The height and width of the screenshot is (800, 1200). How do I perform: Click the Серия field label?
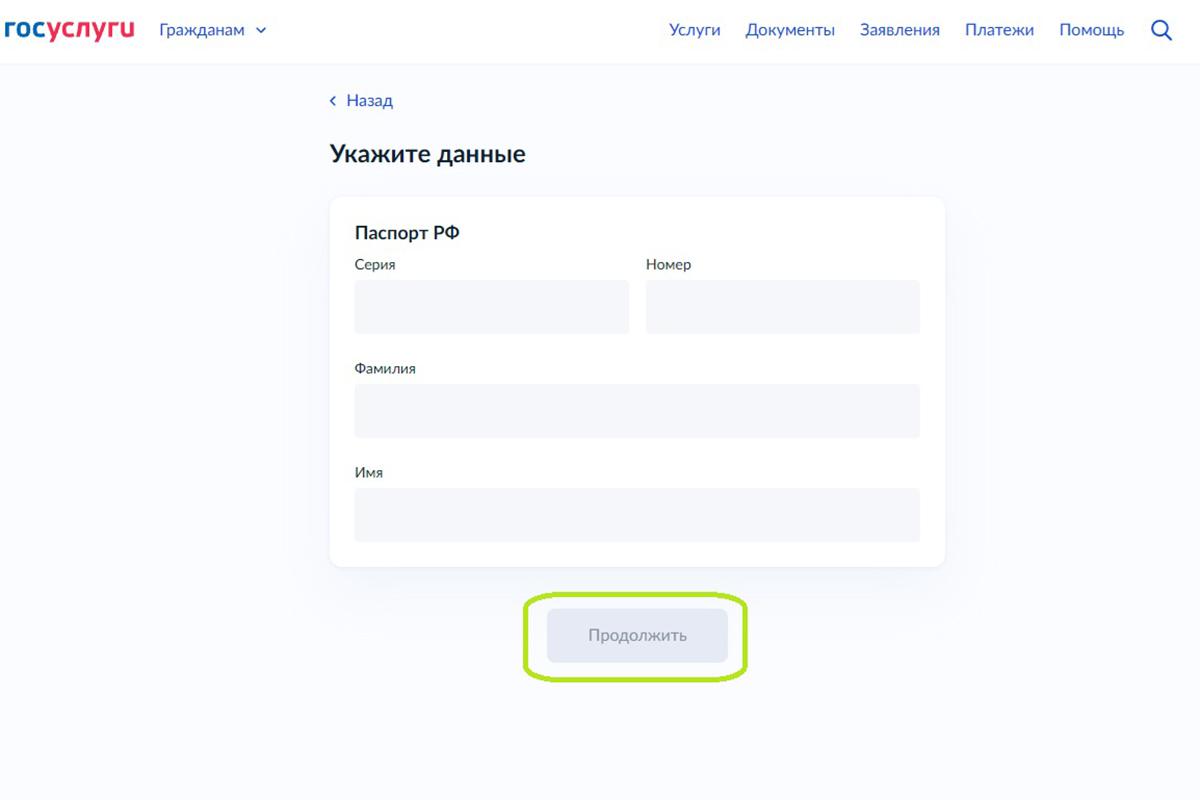click(x=375, y=265)
